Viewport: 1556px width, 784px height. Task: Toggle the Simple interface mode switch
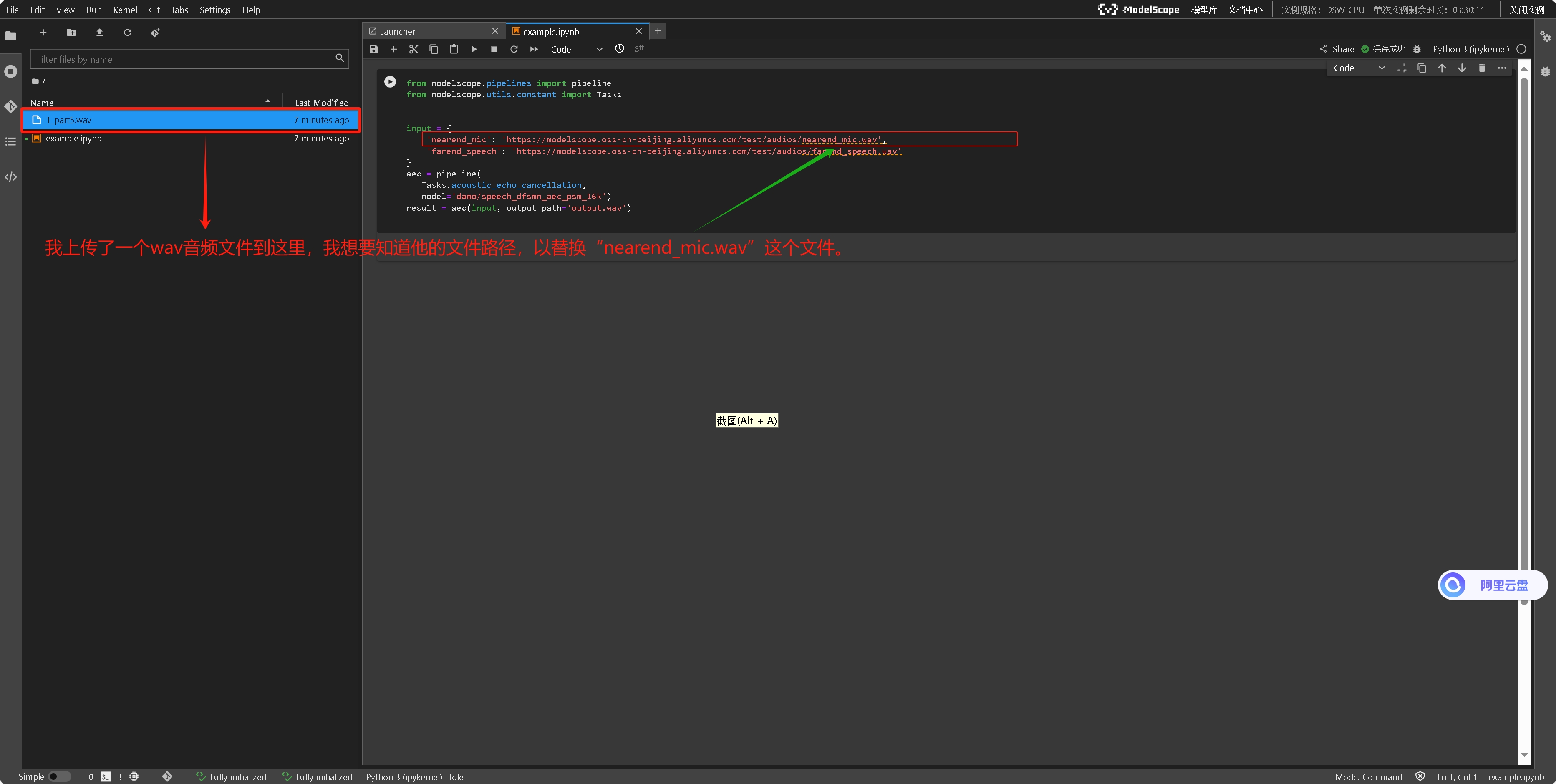(59, 777)
